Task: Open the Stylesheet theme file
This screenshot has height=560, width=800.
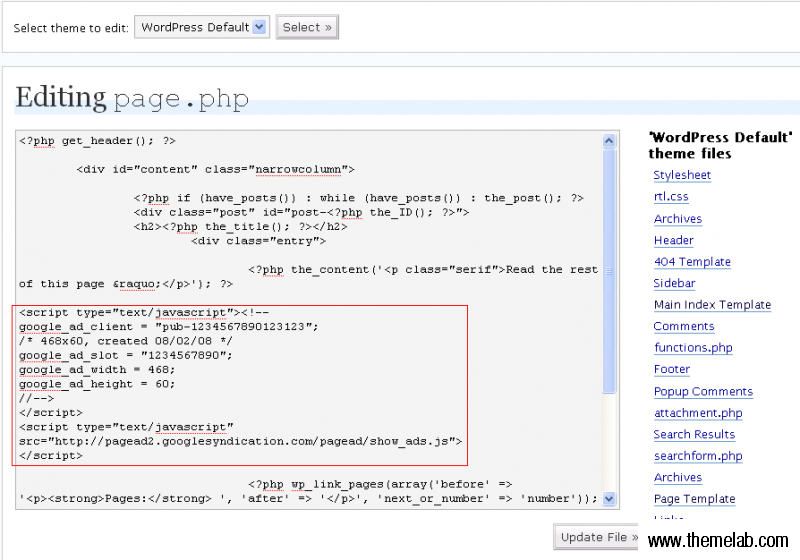Action: click(x=682, y=175)
